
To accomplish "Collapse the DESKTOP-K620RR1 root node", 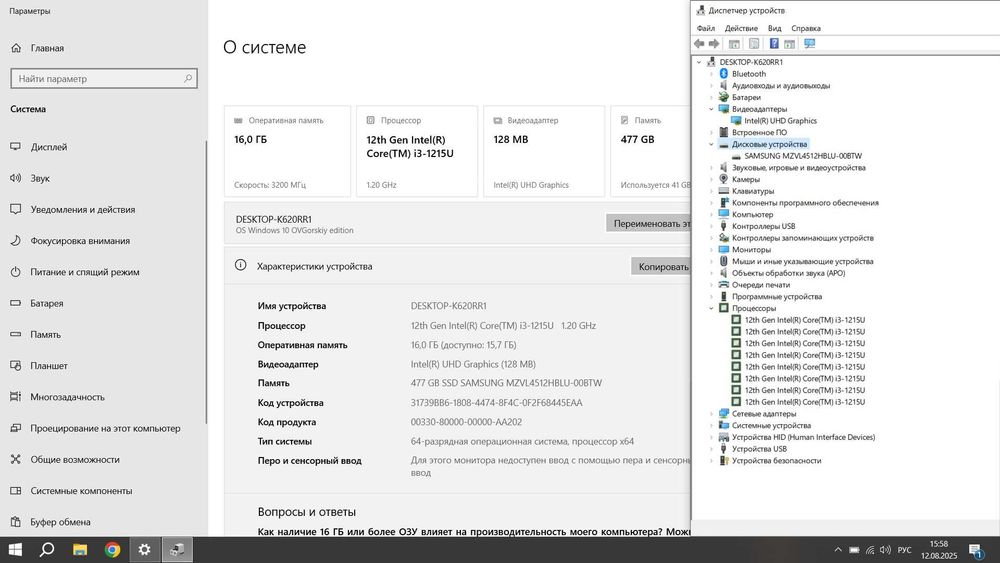I will pyautogui.click(x=699, y=62).
